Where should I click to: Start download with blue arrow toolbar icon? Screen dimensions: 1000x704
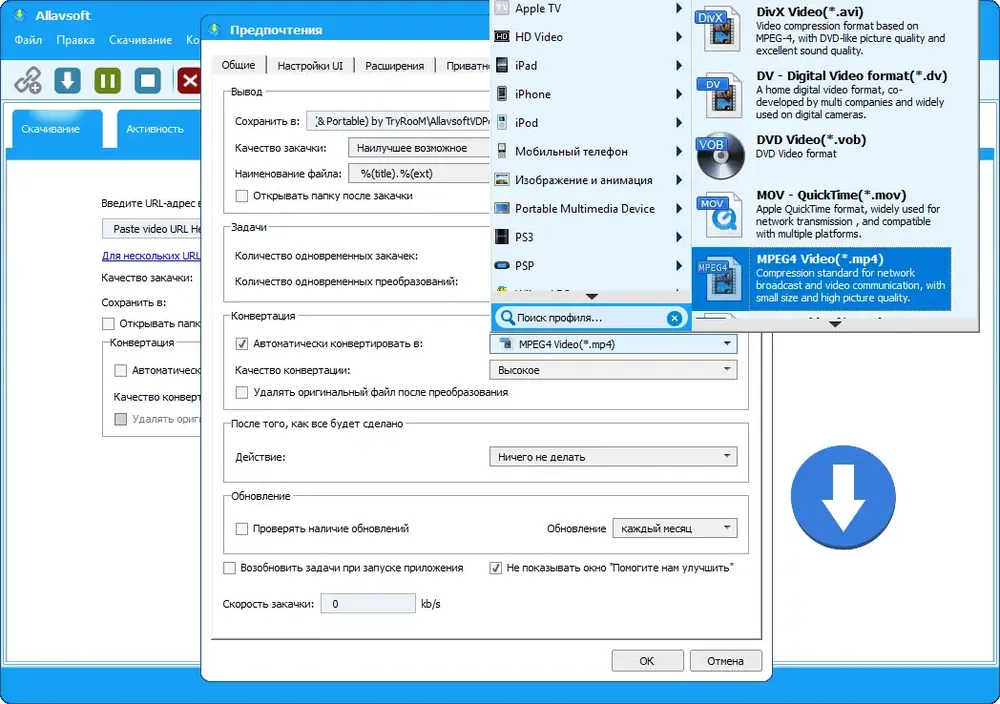tap(68, 80)
